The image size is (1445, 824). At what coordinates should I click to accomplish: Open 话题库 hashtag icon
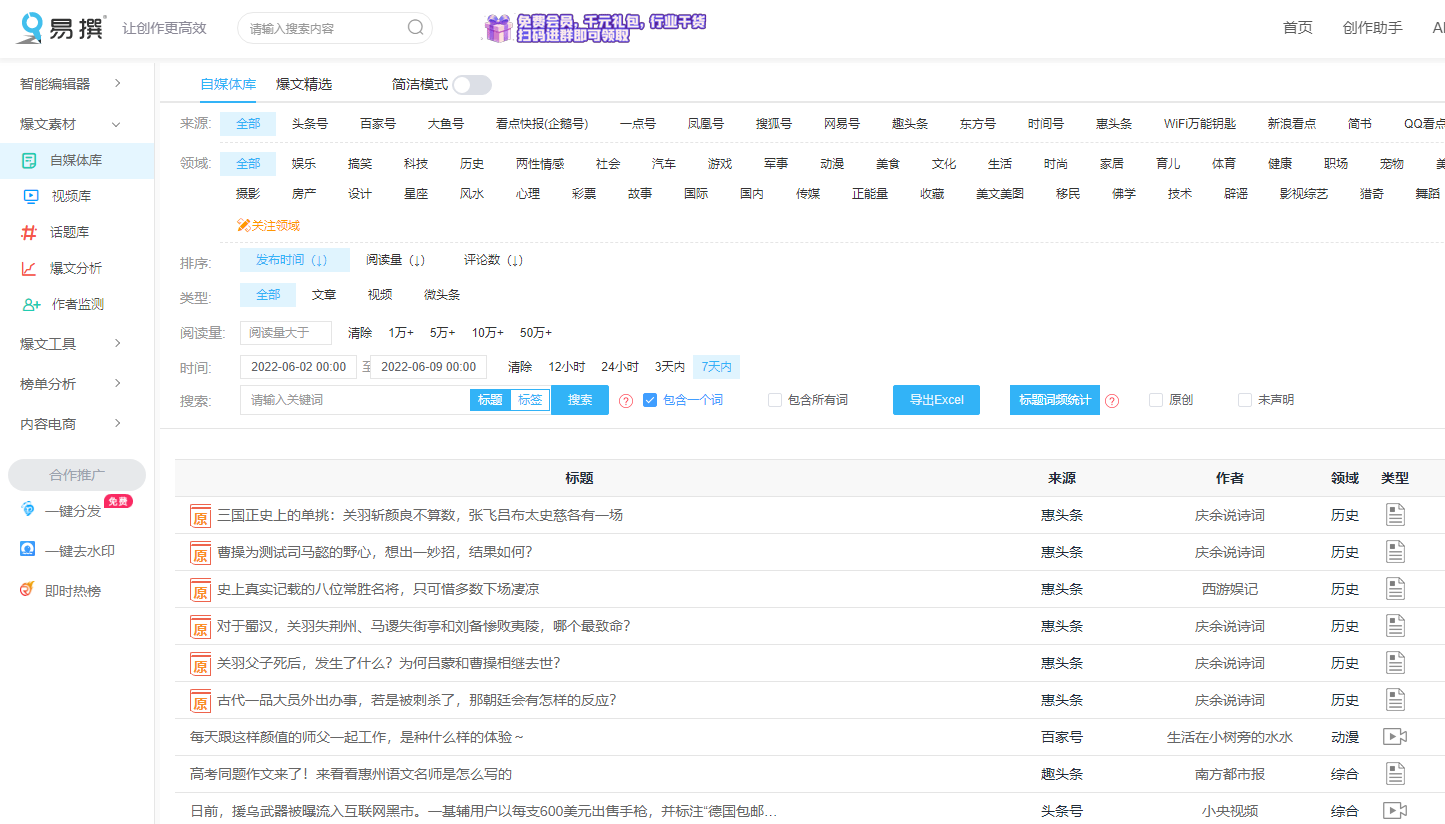point(30,232)
